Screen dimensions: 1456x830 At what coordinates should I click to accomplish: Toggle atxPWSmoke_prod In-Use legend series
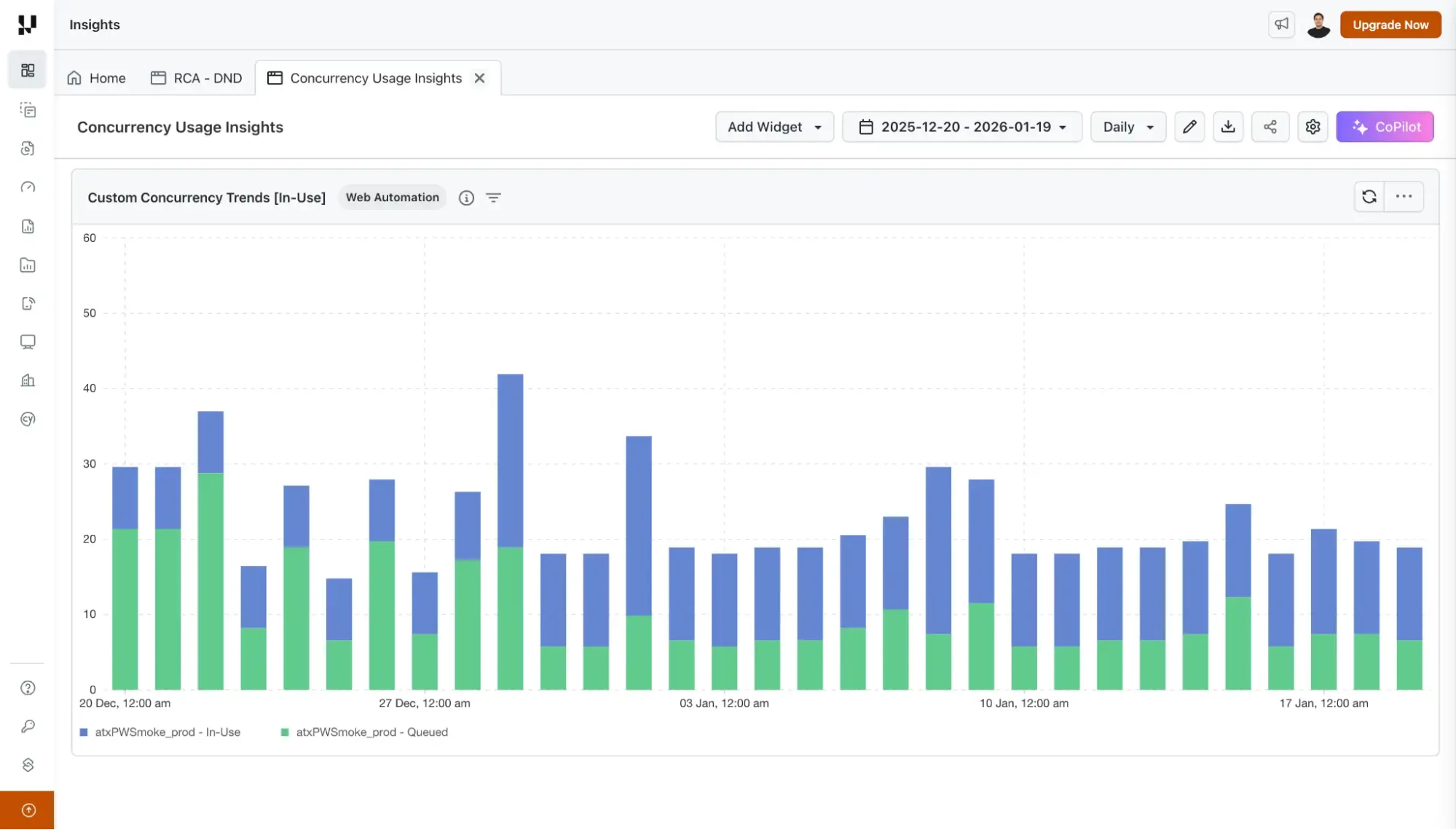tap(160, 732)
